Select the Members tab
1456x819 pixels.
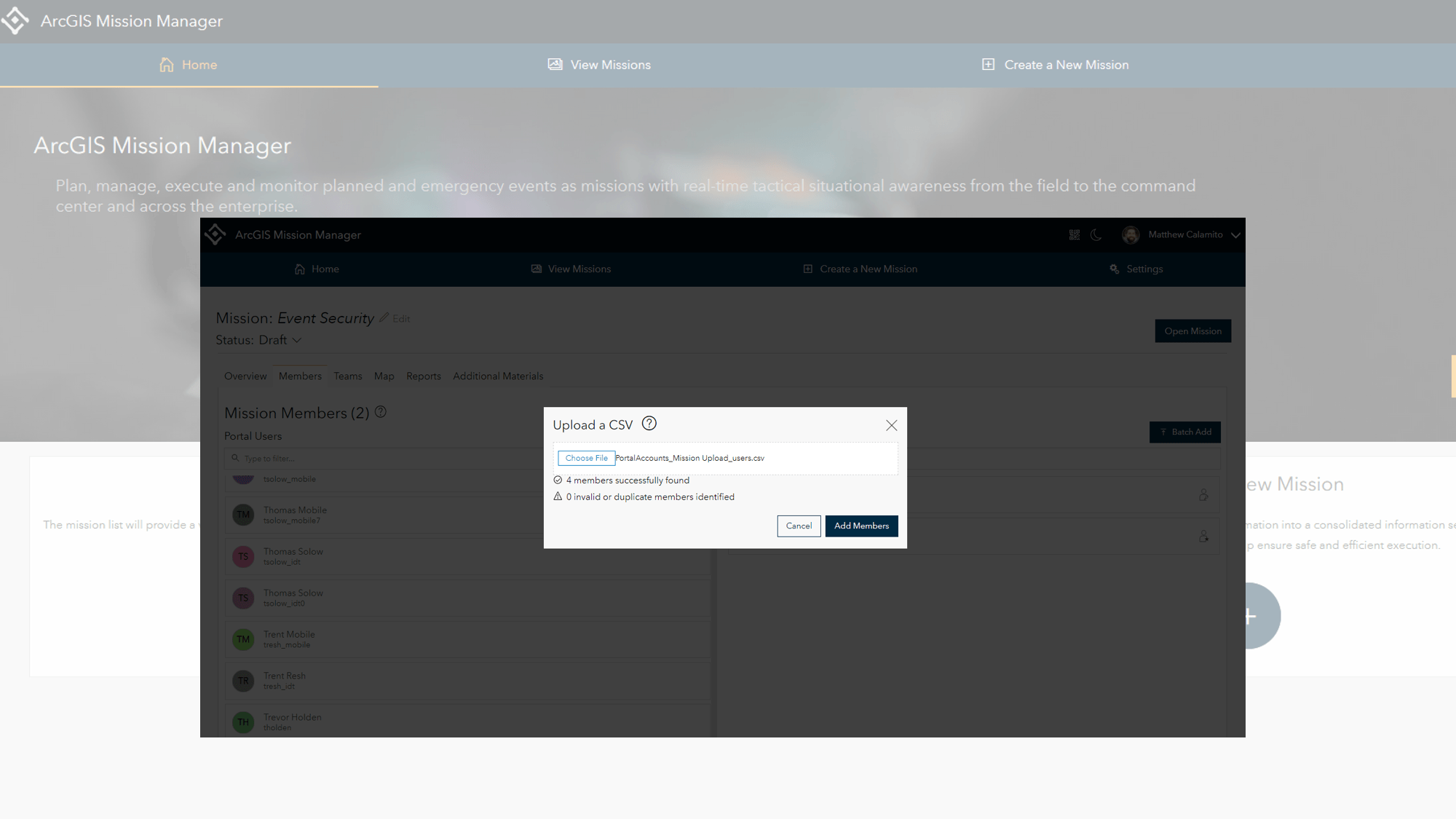[300, 375]
